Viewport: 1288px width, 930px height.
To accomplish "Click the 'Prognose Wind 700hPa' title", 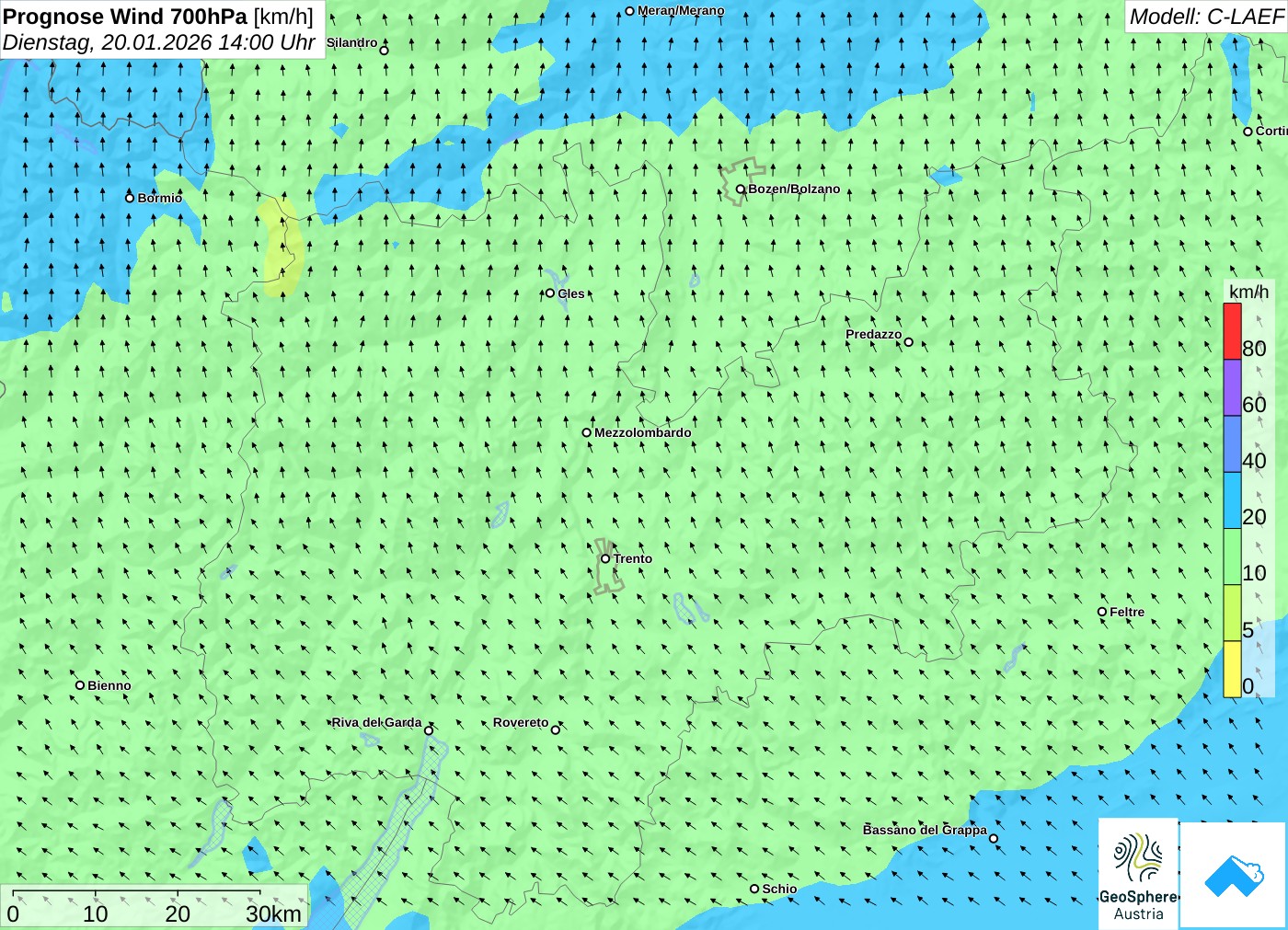I will [125, 17].
